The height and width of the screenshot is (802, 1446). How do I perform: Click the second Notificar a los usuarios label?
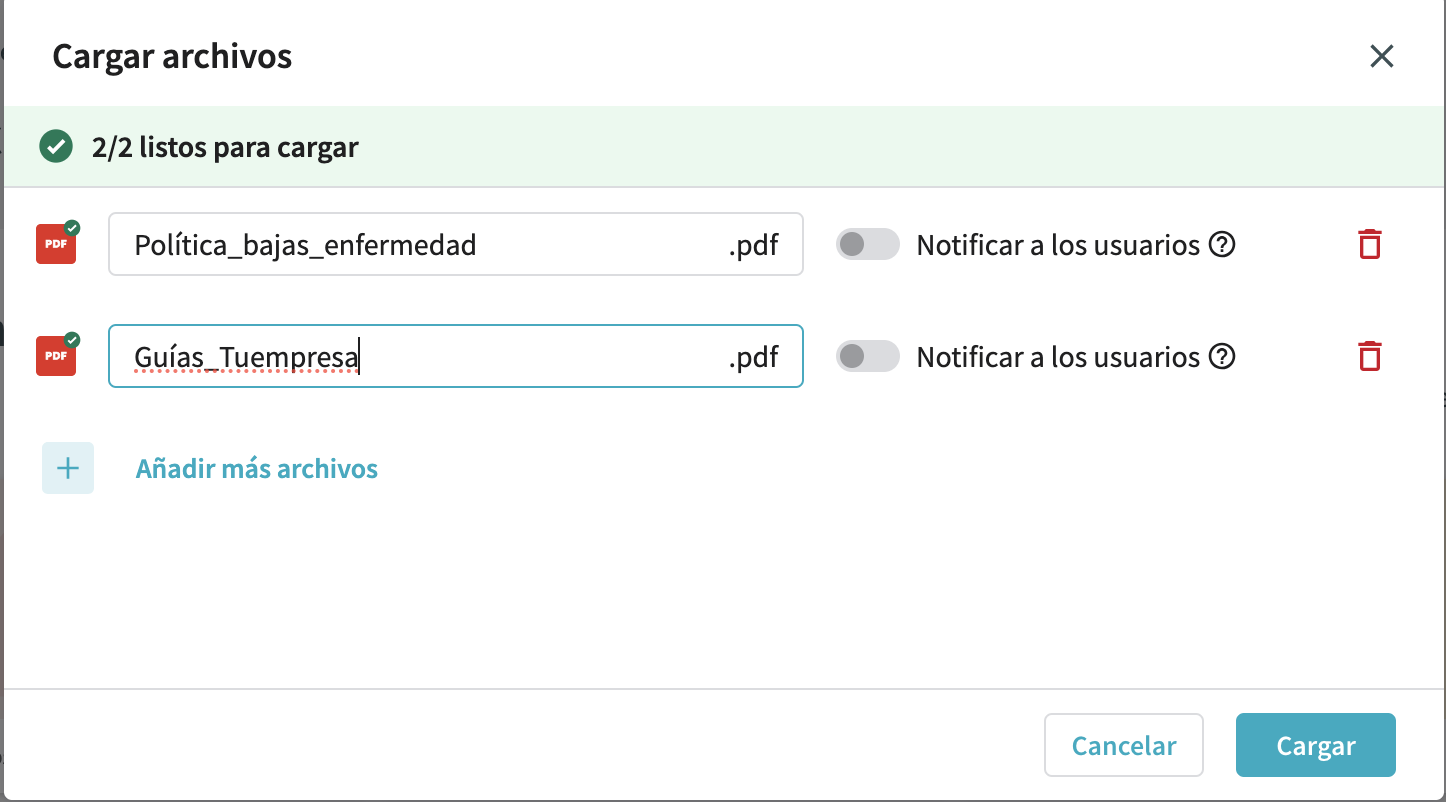1058,357
